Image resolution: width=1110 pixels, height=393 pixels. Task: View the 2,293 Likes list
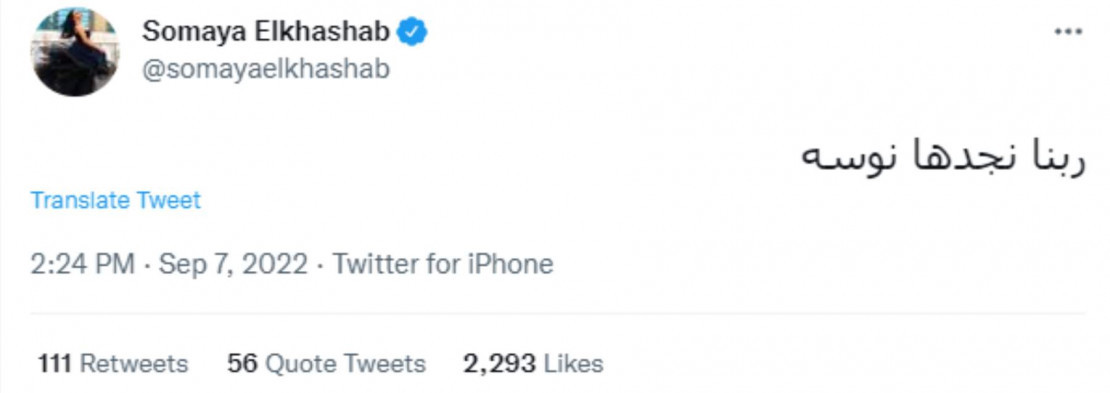coord(533,364)
